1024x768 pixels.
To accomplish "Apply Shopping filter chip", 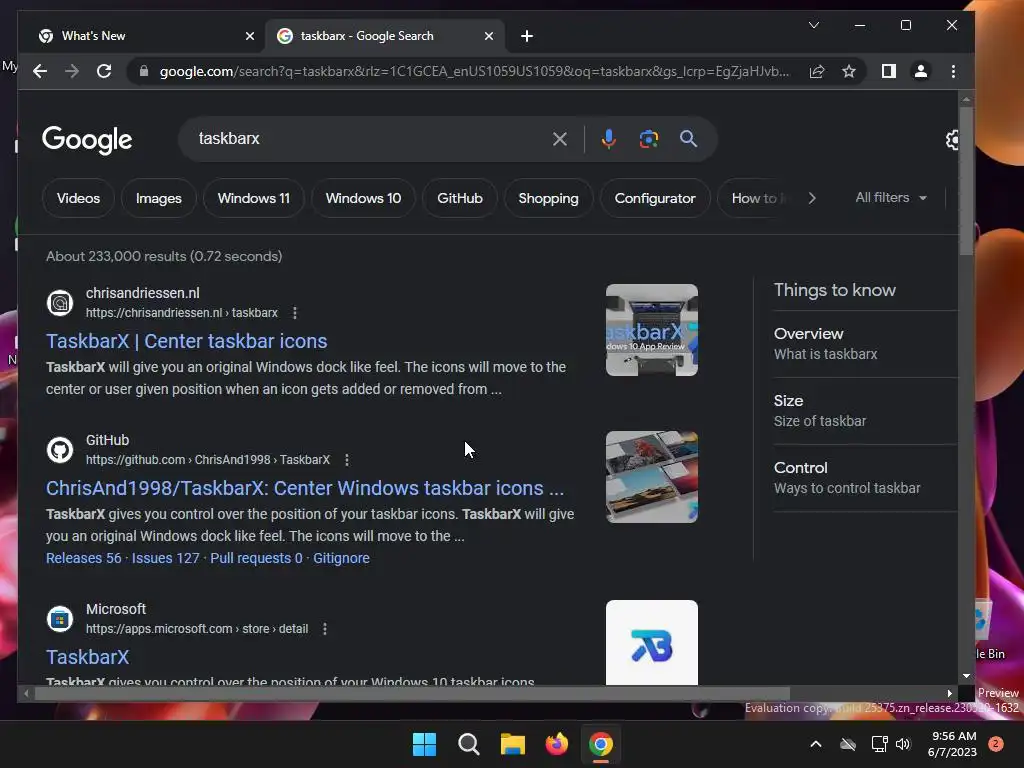I will click(x=549, y=198).
